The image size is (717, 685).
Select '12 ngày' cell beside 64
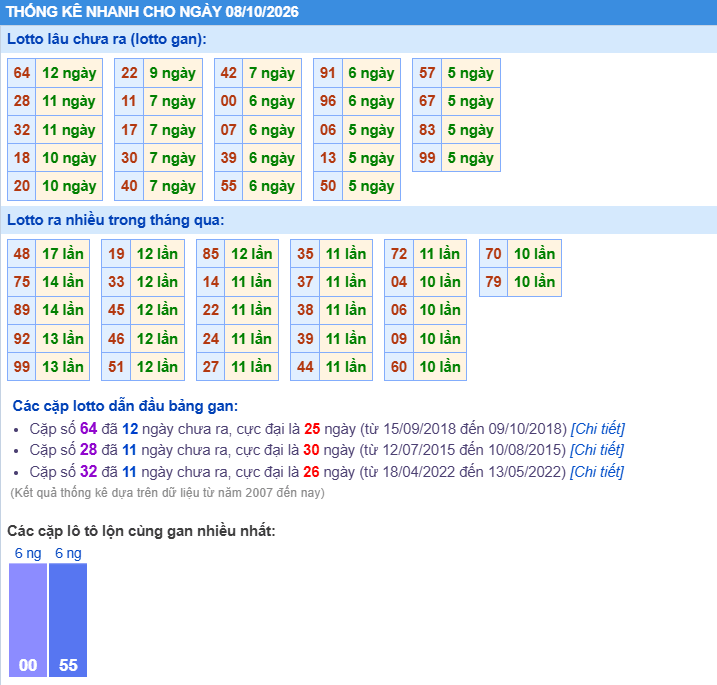pos(69,73)
